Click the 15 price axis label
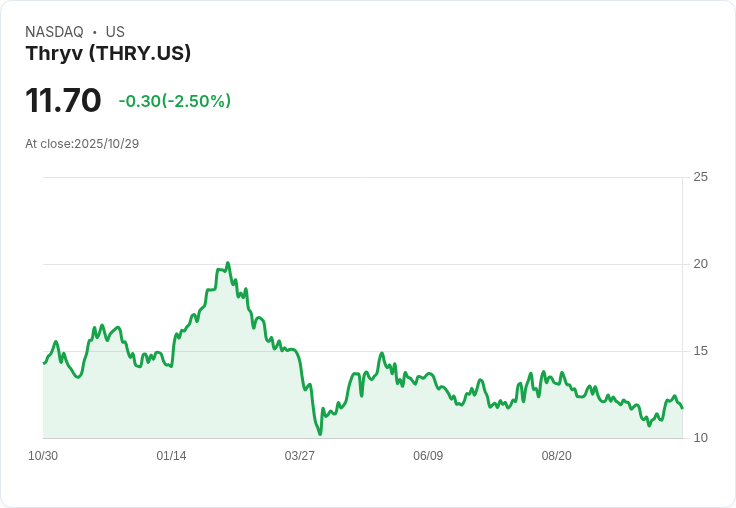The image size is (736, 508). click(700, 351)
